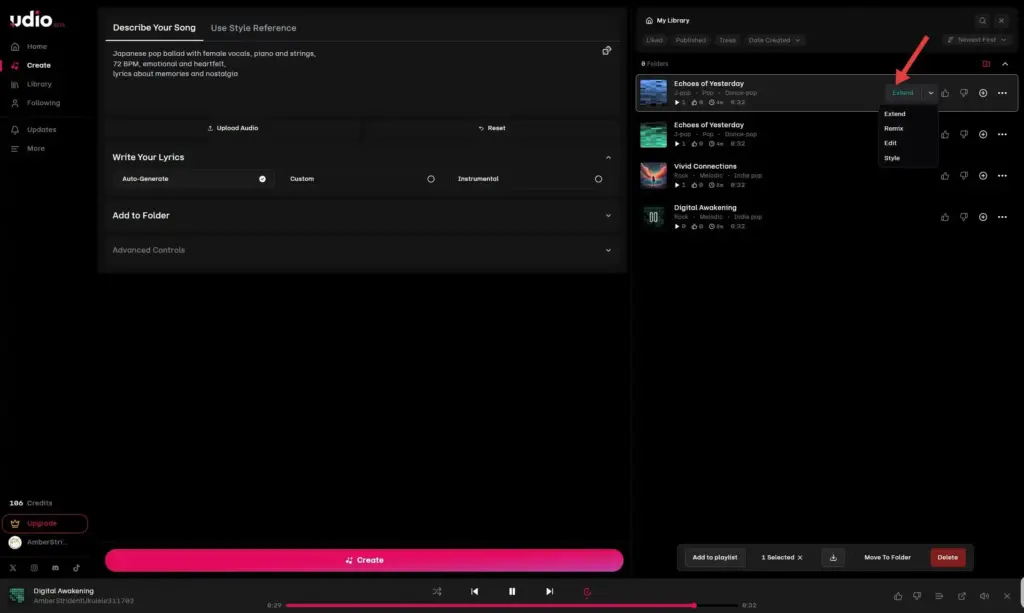The height and width of the screenshot is (613, 1024).
Task: Open Vivid Connections cover thumbnail
Action: pyautogui.click(x=653, y=176)
